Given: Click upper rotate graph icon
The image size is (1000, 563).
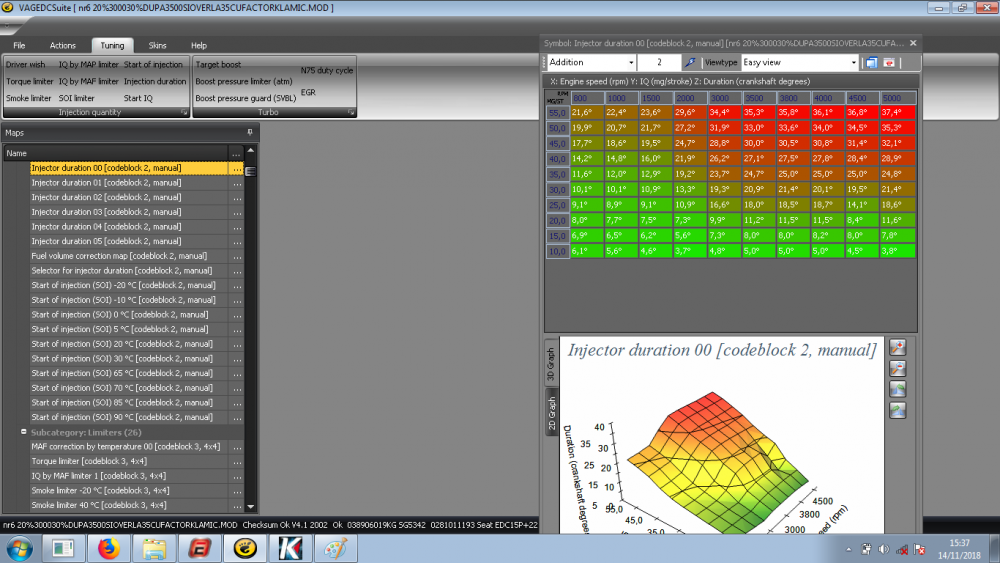Looking at the screenshot, I should click(897, 390).
